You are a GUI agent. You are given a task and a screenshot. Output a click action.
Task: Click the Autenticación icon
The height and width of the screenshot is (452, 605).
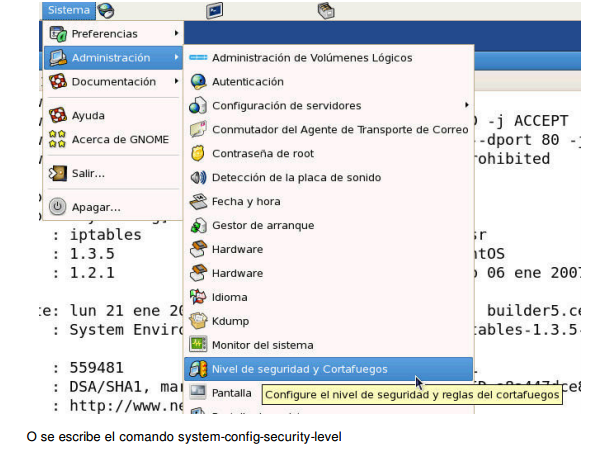(x=198, y=82)
